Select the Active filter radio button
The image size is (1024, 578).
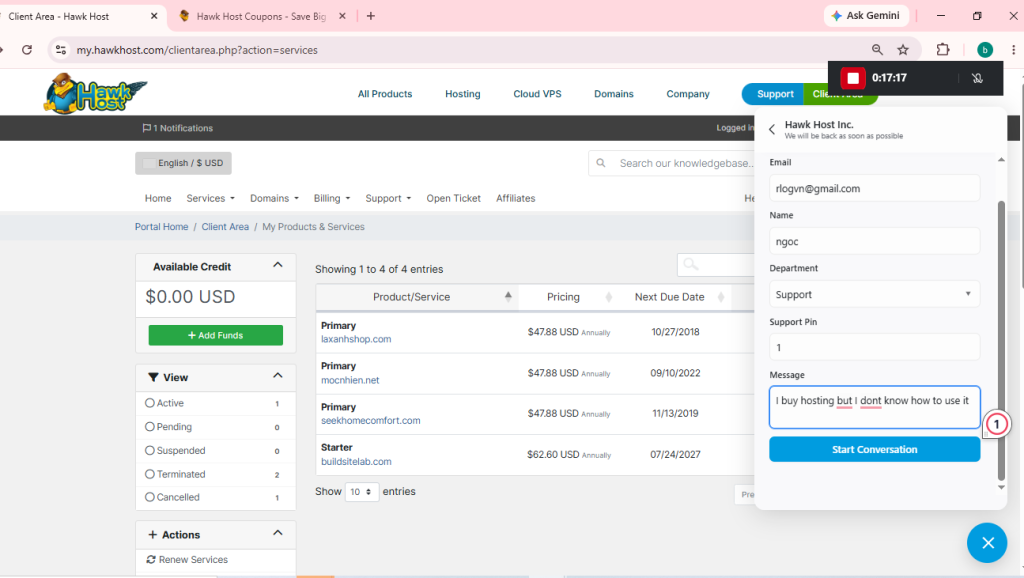coord(150,403)
